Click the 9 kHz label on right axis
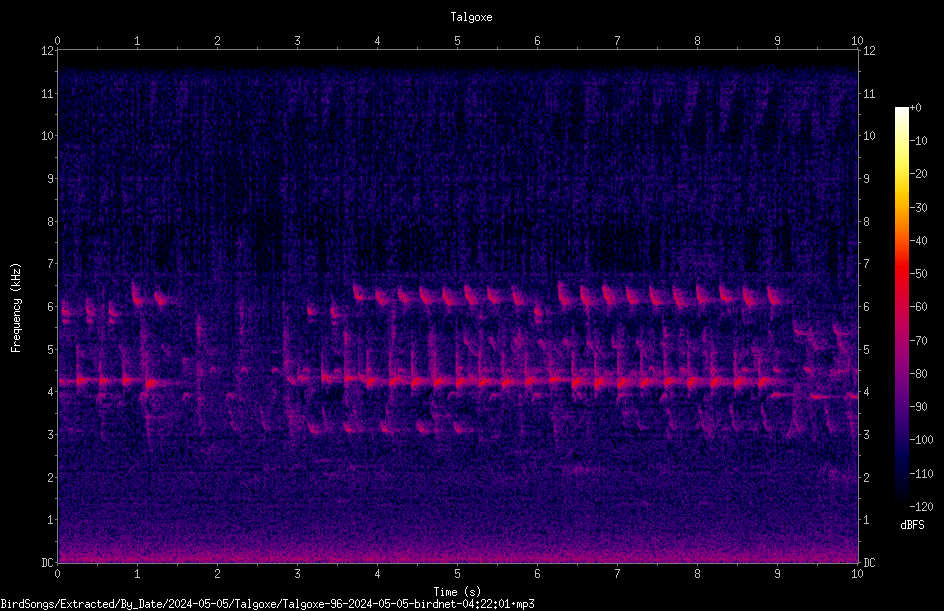 coord(866,179)
